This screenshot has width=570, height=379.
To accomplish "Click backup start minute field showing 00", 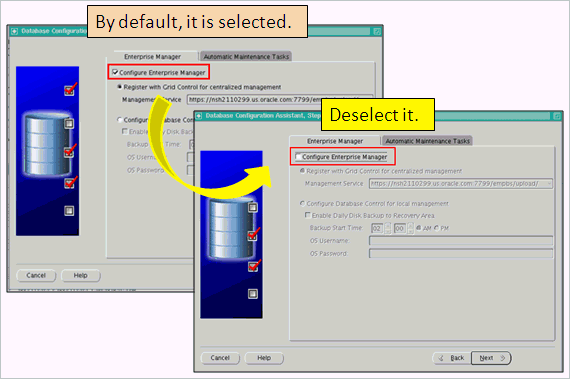I will [x=400, y=228].
